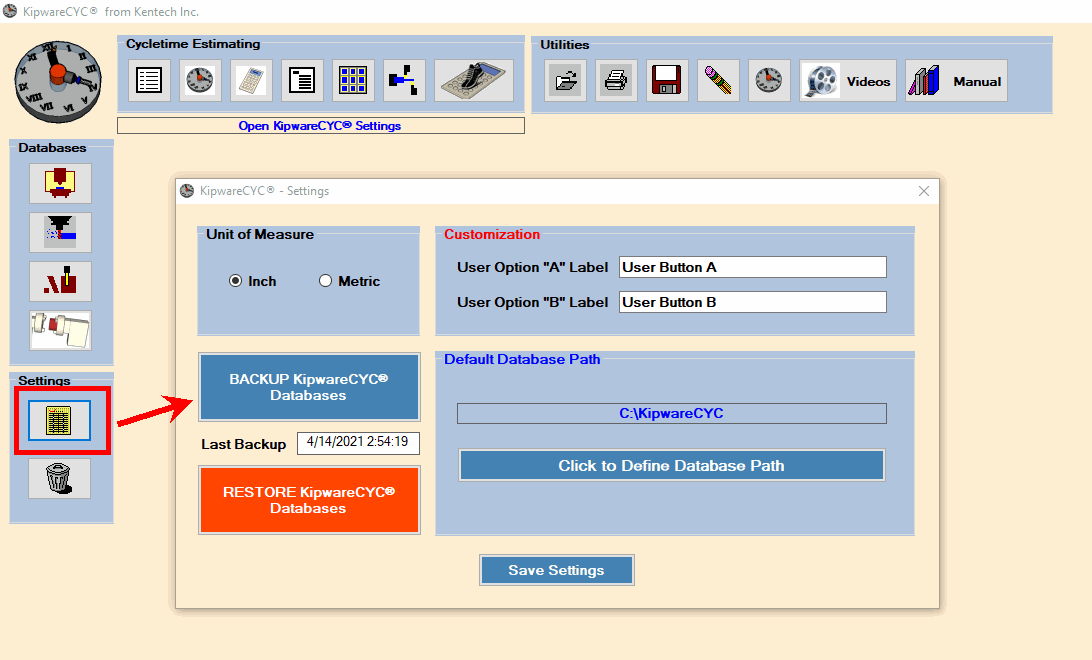1092x660 pixels.
Task: Select the Inch unit radio button
Action: [x=235, y=281]
